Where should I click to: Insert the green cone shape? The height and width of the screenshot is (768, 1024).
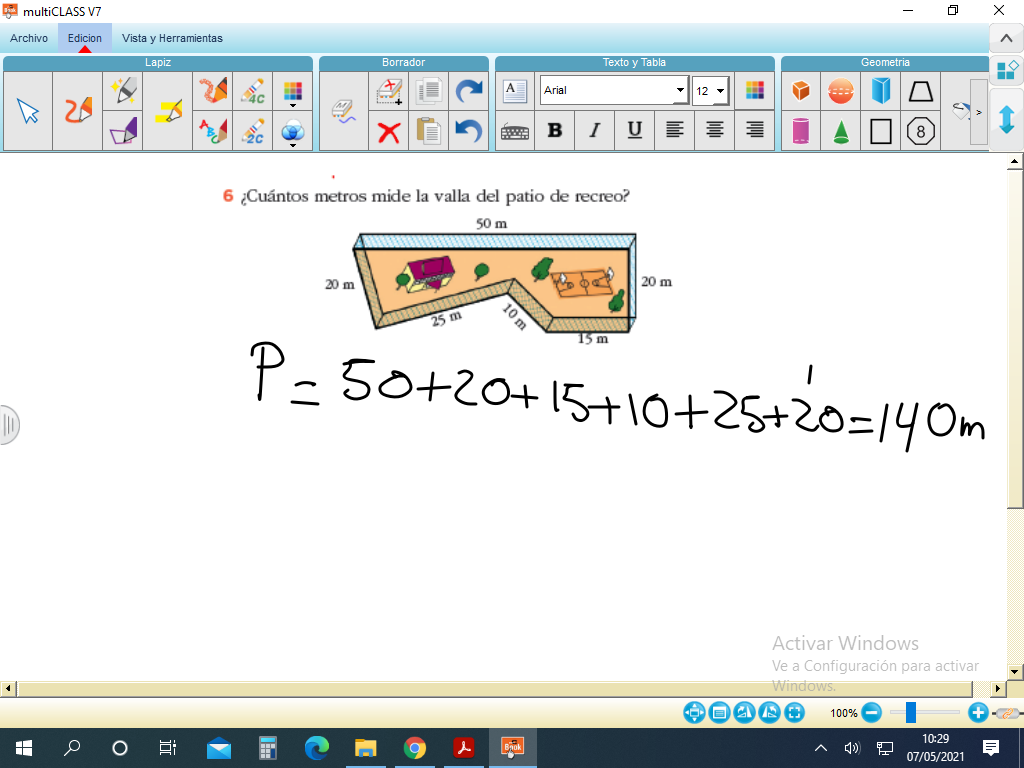(840, 131)
